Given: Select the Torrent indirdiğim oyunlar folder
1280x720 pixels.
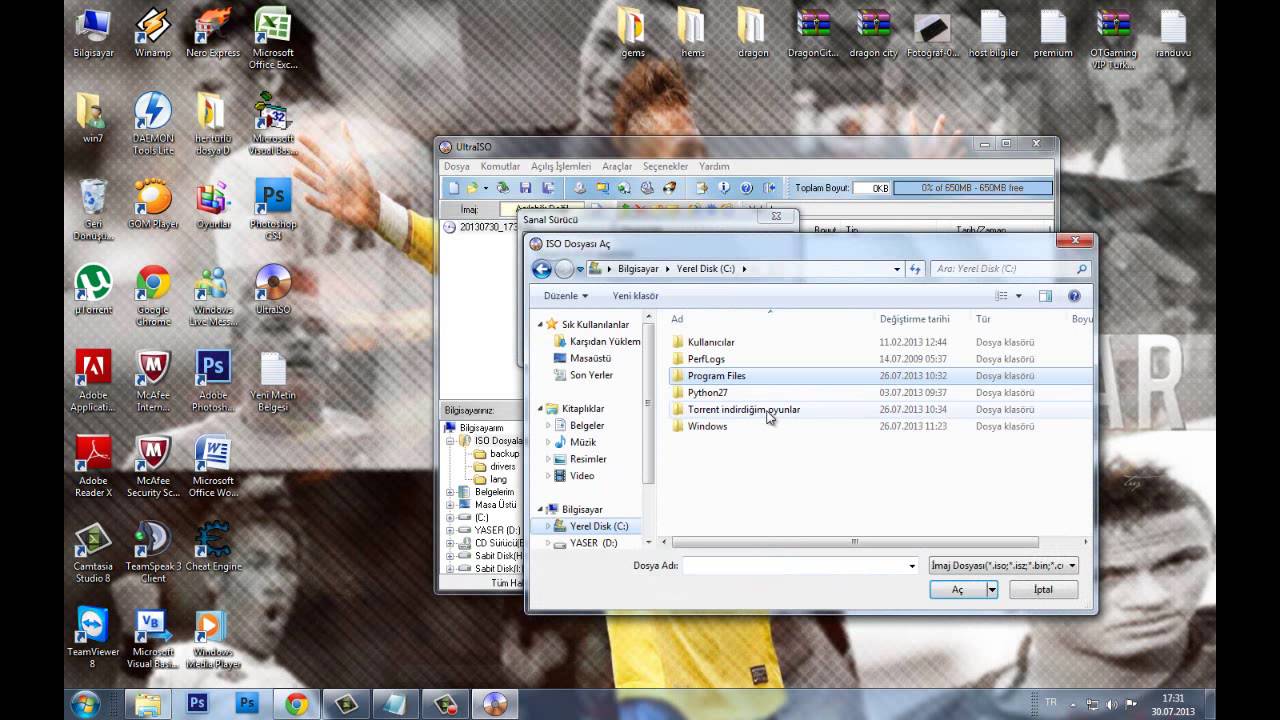Looking at the screenshot, I should pyautogui.click(x=743, y=410).
